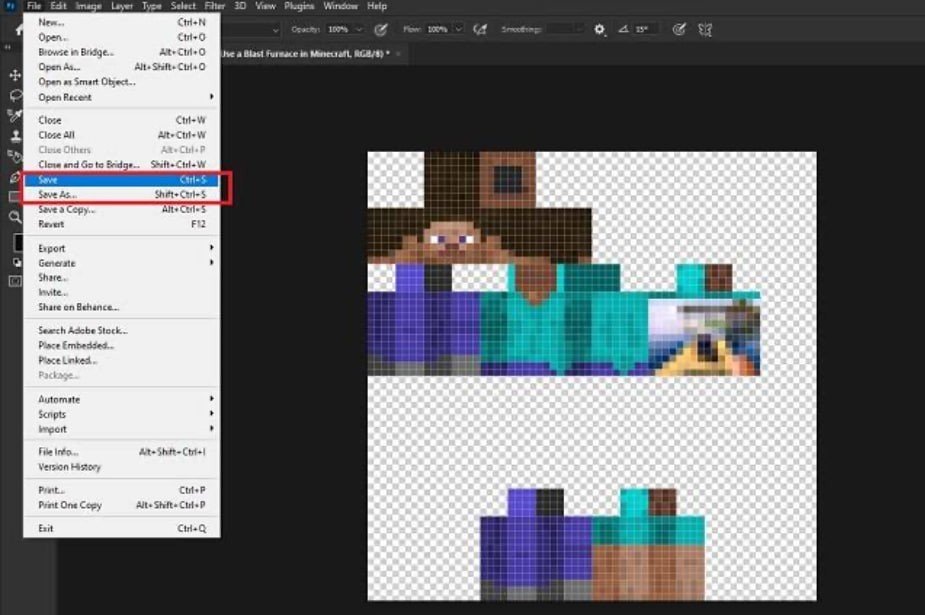Expand the Export submenu
Screen dimensions: 925x615
(x=122, y=248)
